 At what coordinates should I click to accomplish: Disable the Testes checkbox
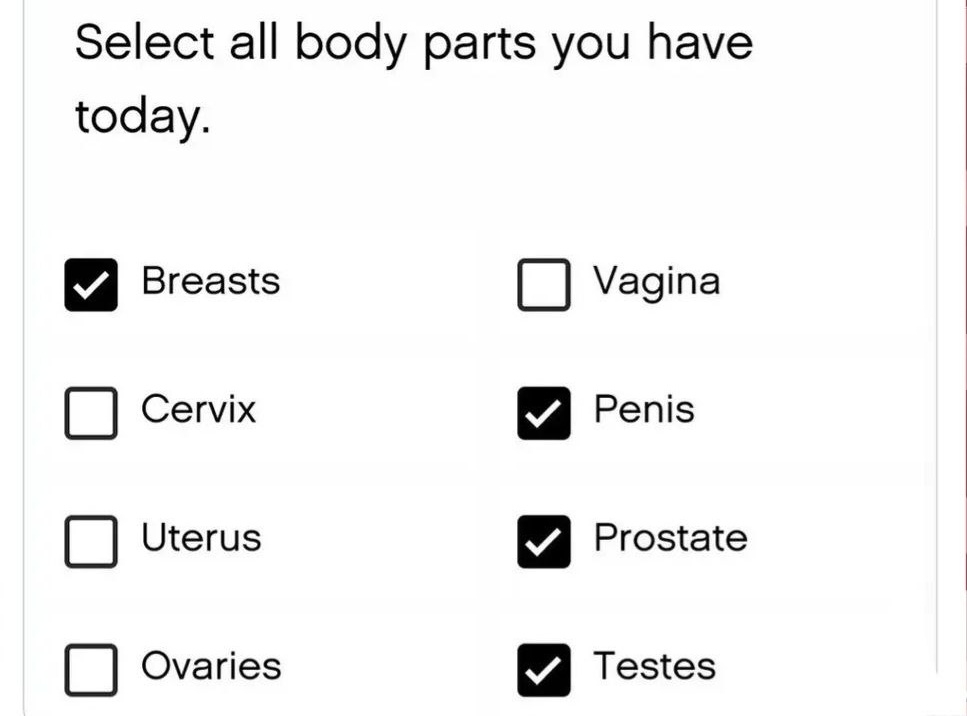[x=544, y=669]
